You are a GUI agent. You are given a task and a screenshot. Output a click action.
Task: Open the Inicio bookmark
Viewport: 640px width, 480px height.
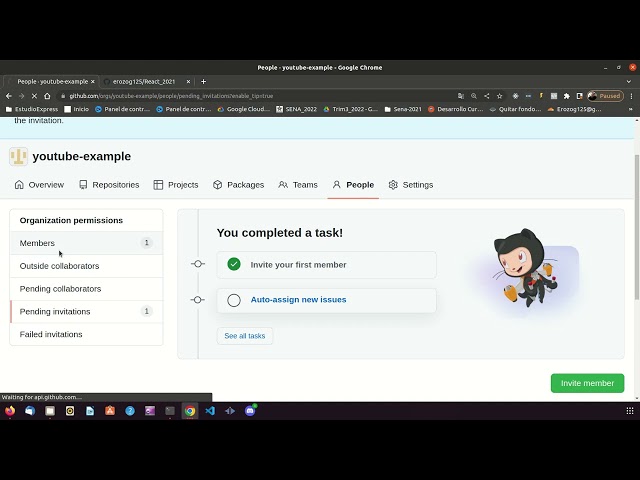coord(77,109)
